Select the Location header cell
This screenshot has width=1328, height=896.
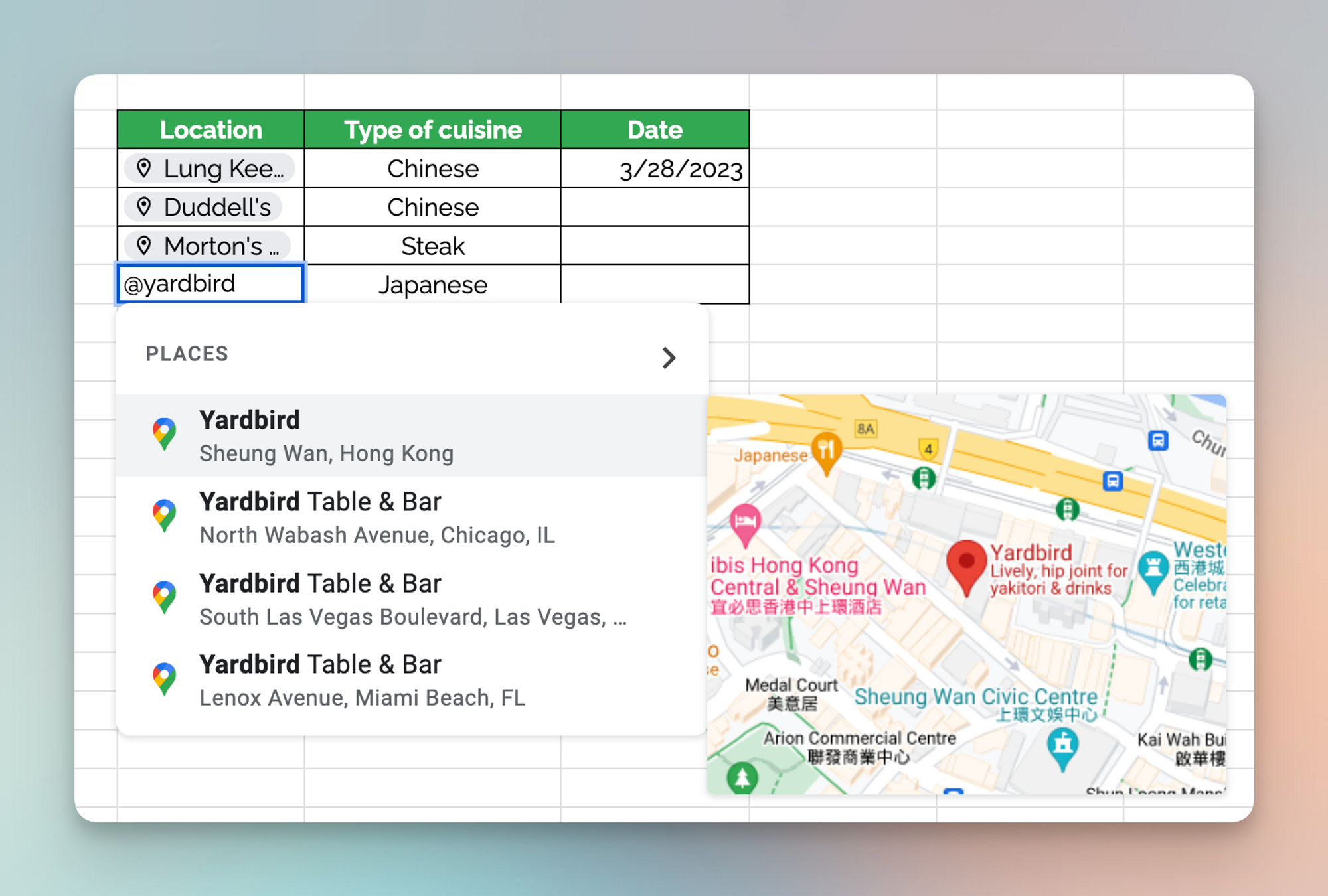coord(210,129)
